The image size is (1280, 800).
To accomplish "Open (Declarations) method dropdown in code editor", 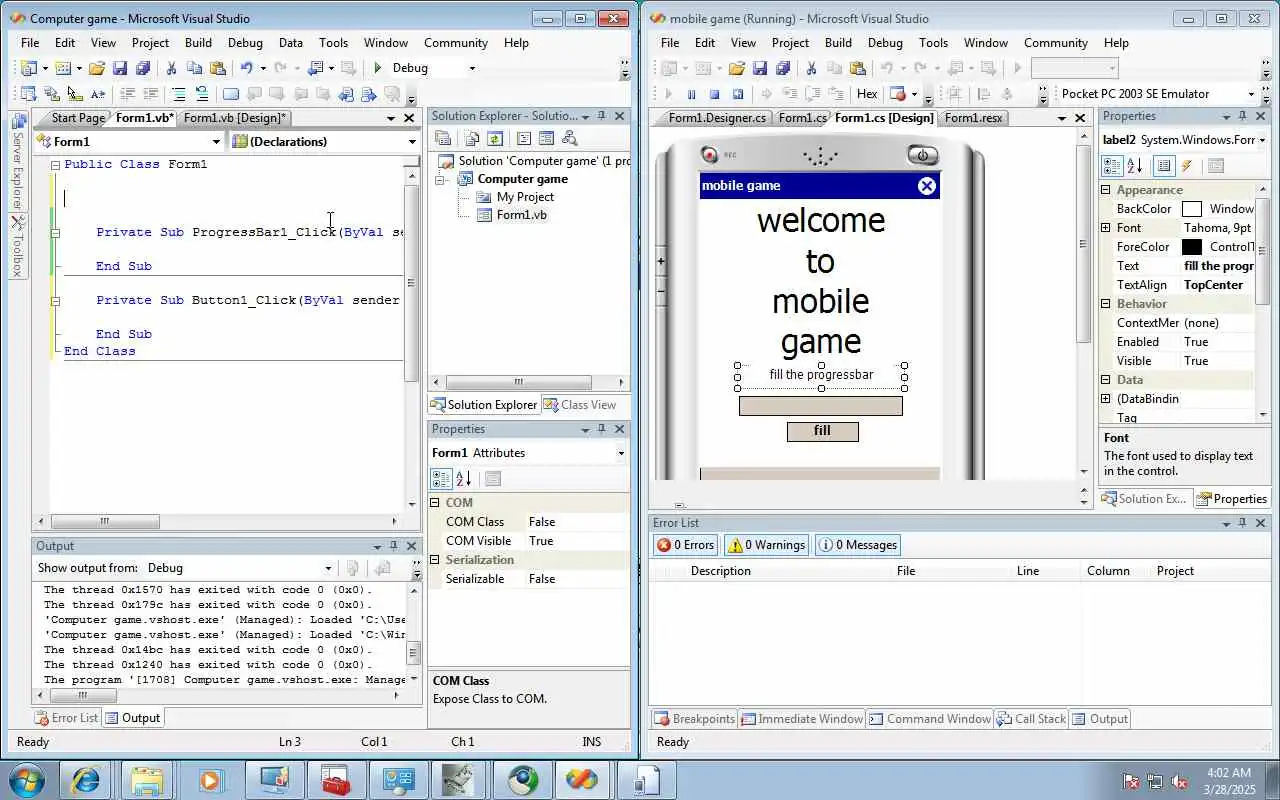I will [411, 142].
